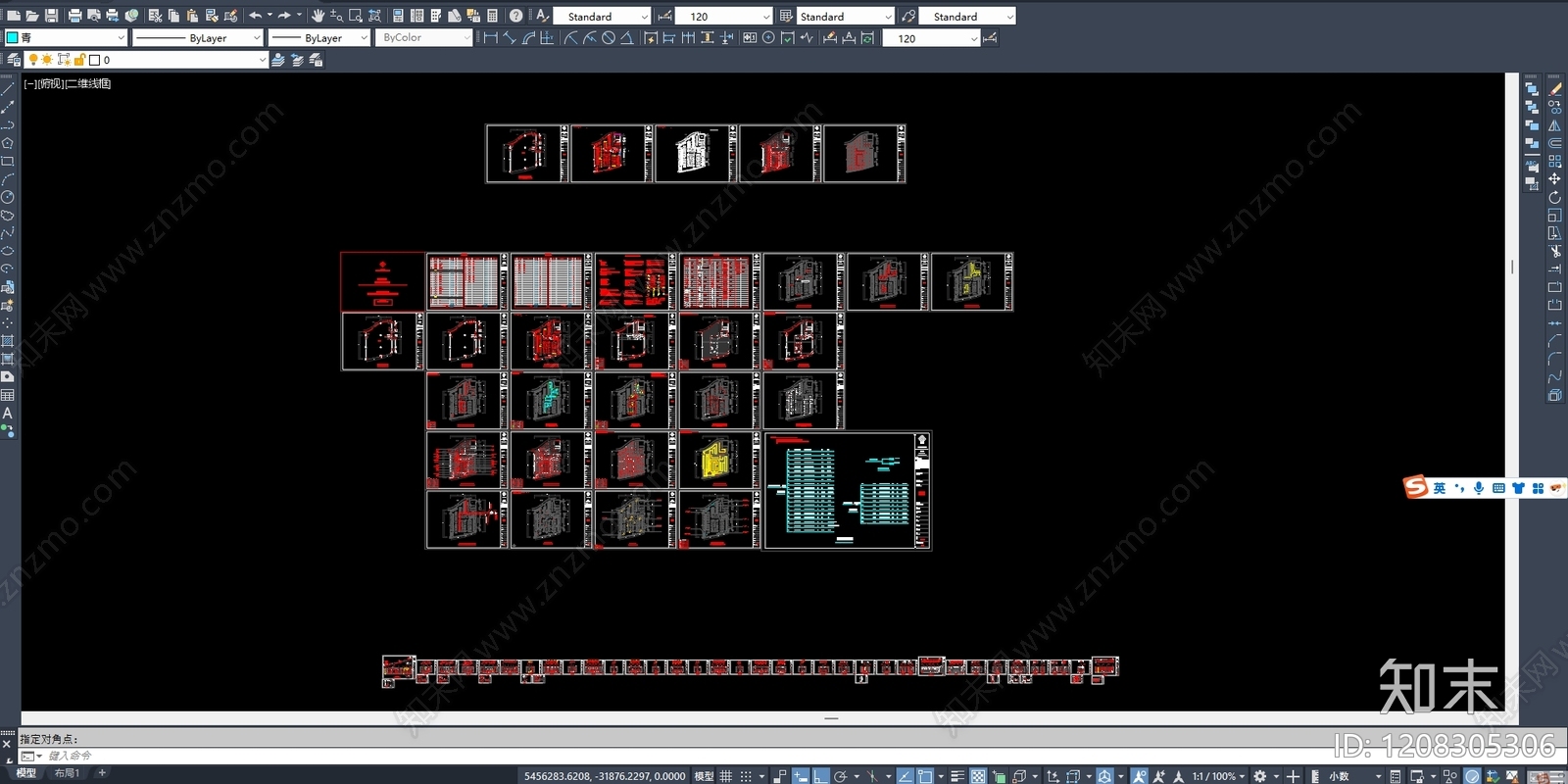Viewport: 1568px width, 784px height.
Task: Select the Rotate tool in right toolbar
Action: pos(1554,197)
